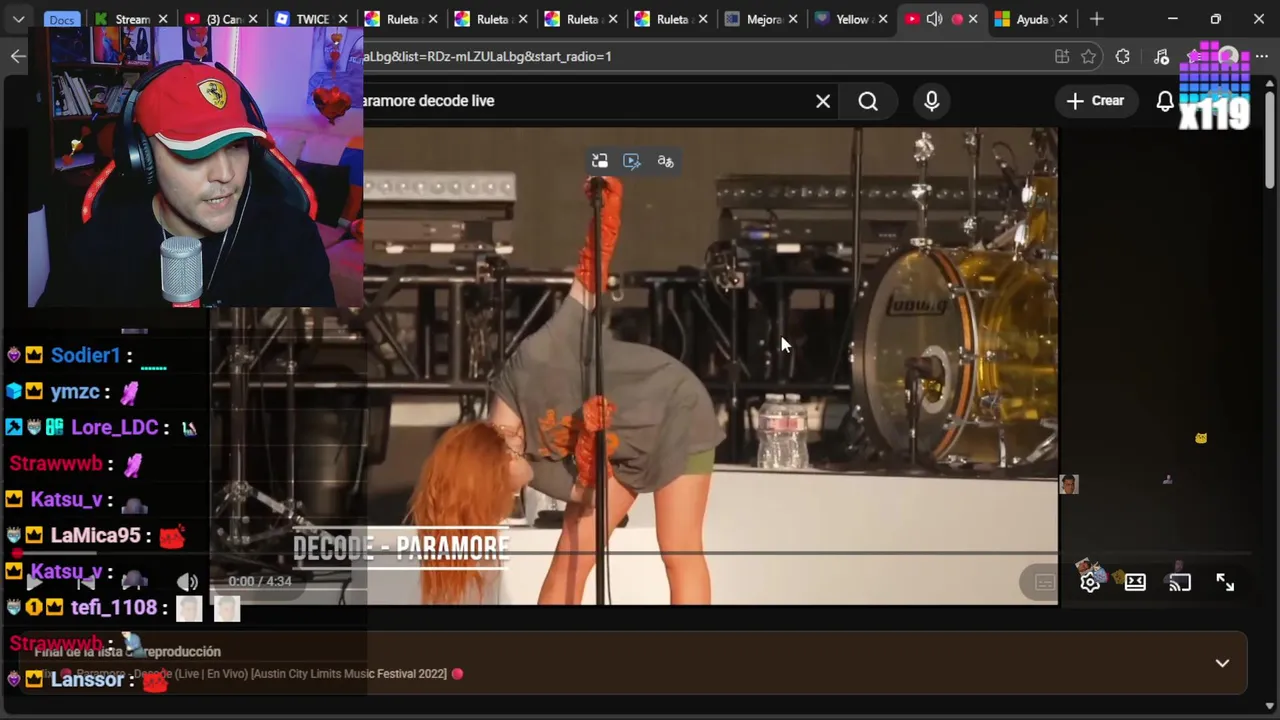Click the YouTube search box text

pyautogui.click(x=428, y=101)
